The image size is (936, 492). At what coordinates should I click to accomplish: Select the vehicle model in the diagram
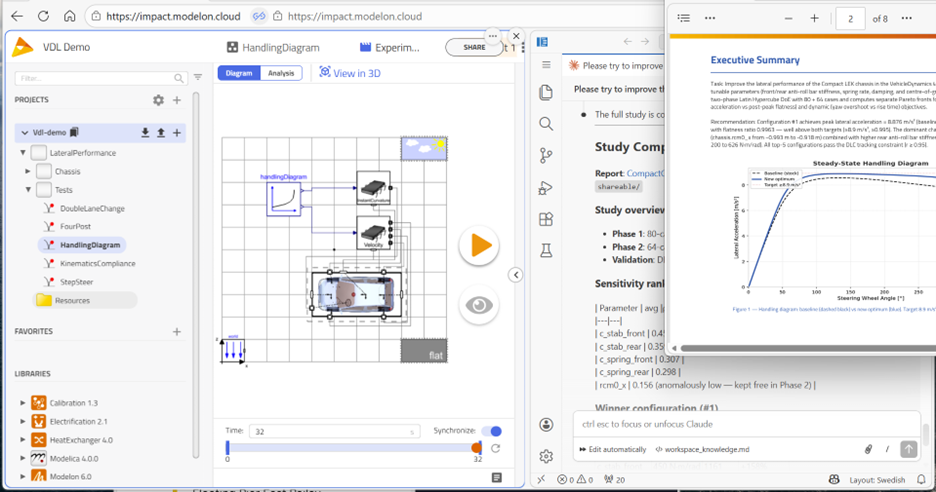(x=356, y=294)
